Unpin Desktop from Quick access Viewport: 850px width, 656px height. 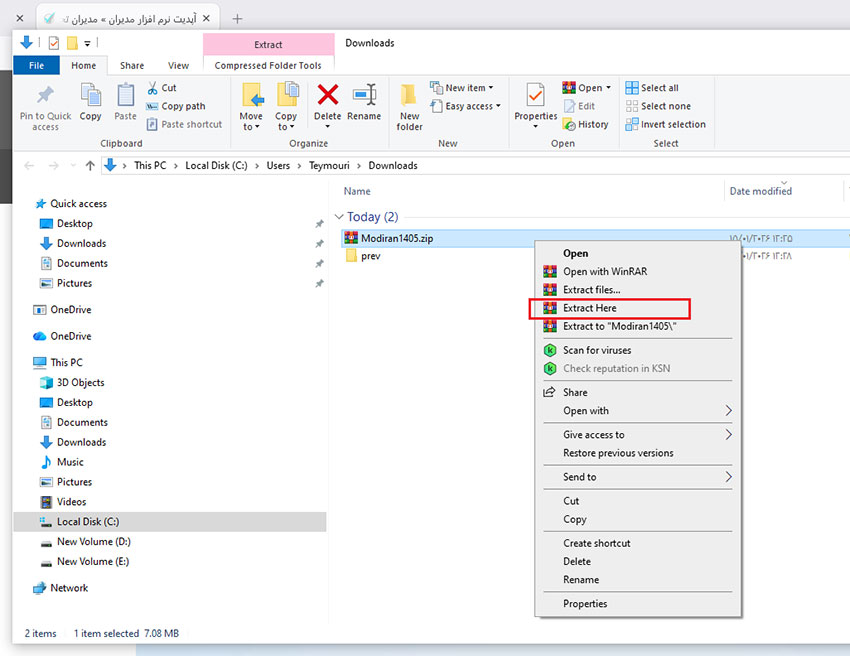click(320, 223)
